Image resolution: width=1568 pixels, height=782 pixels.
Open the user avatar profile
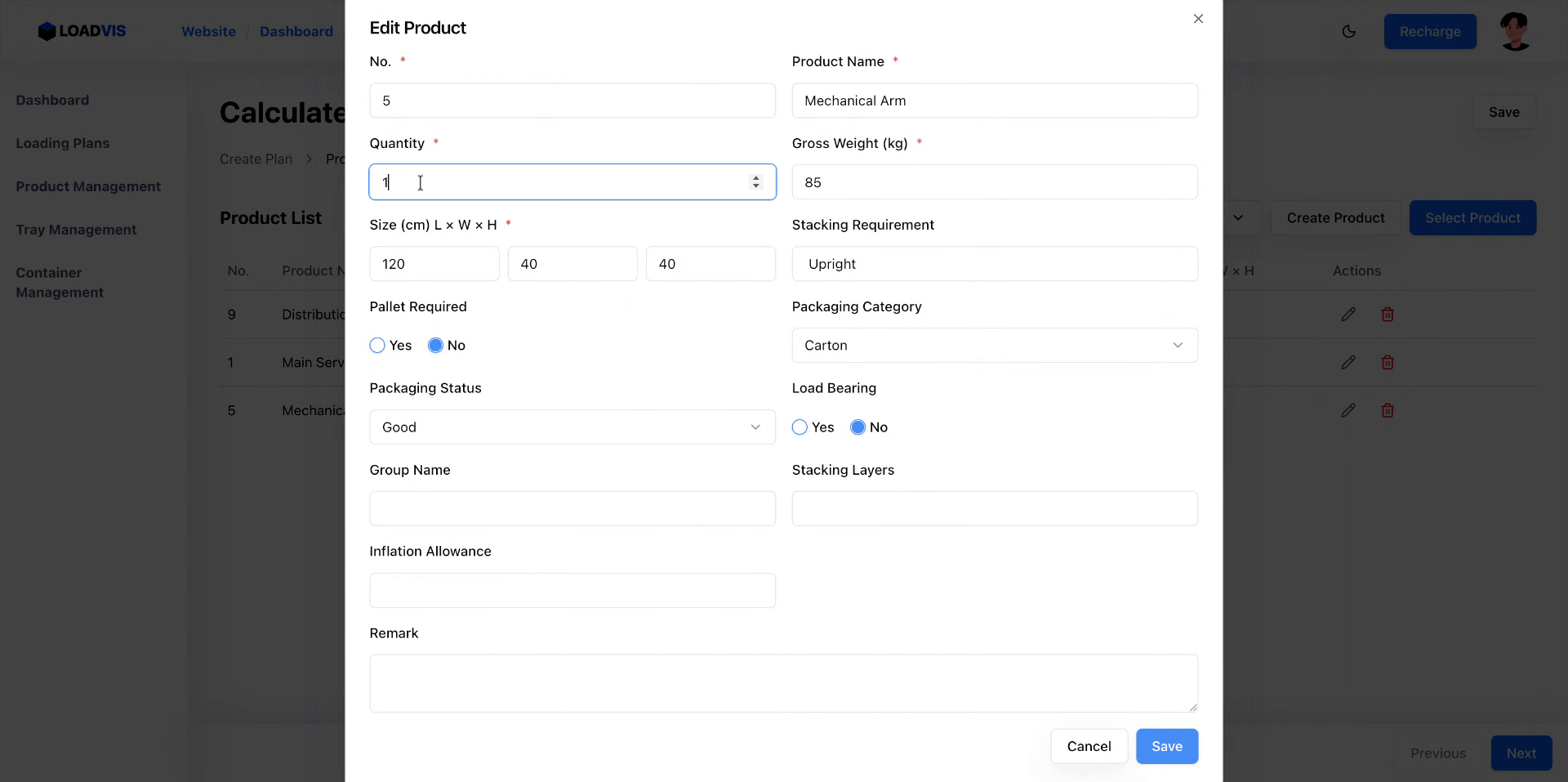pos(1515,32)
